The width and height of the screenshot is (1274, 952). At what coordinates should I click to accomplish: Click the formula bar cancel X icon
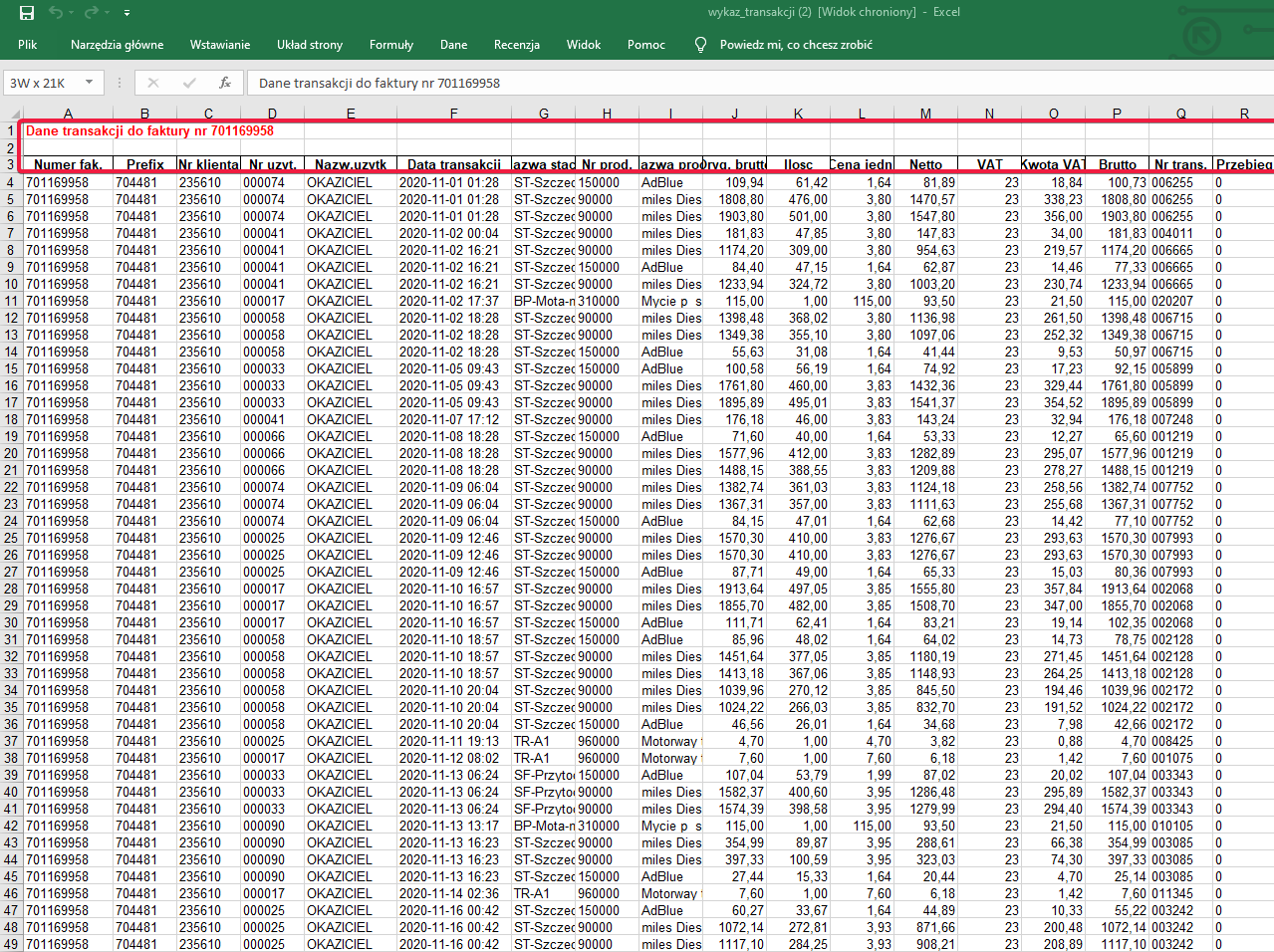[x=152, y=83]
